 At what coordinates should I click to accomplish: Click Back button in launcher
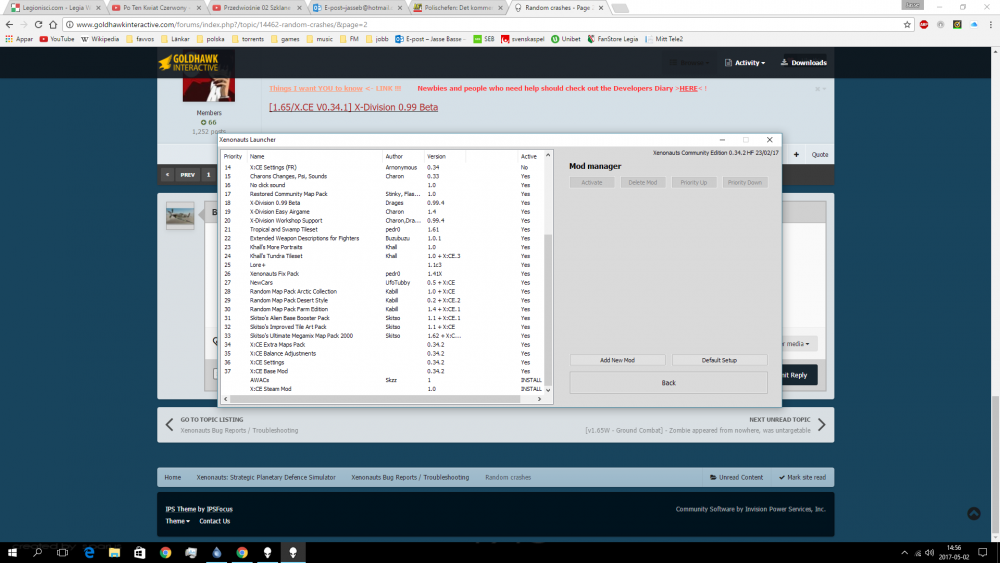668,383
